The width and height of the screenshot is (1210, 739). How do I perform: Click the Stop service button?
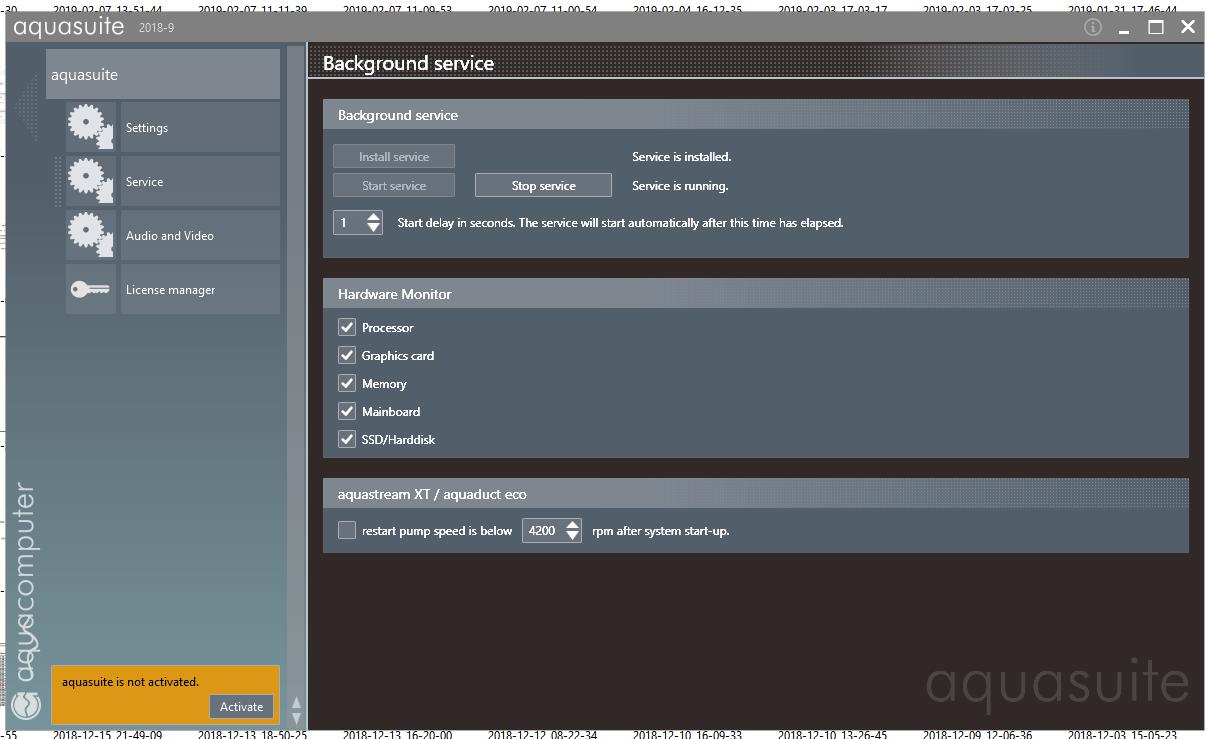tap(543, 185)
